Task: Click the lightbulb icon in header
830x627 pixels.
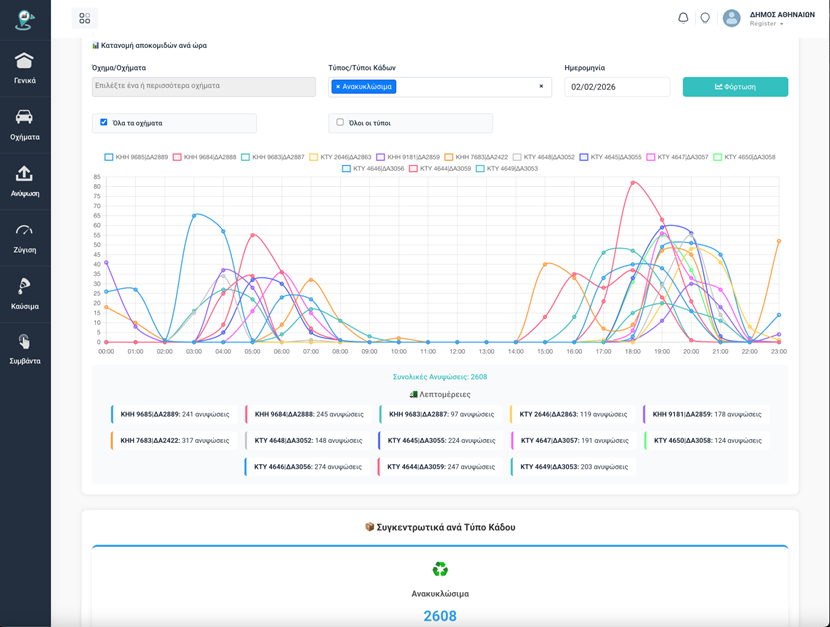Action: coord(705,18)
